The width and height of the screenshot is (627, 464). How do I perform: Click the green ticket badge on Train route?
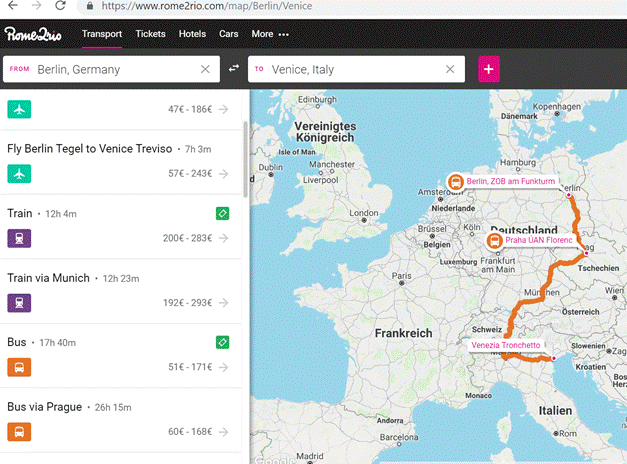(222, 213)
